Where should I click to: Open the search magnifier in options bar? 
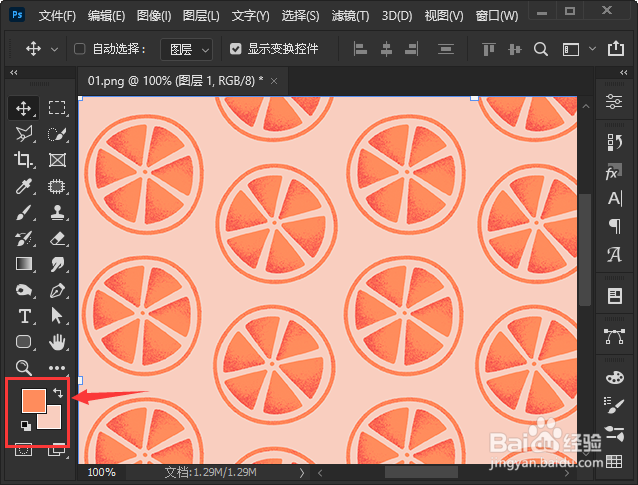tap(540, 49)
